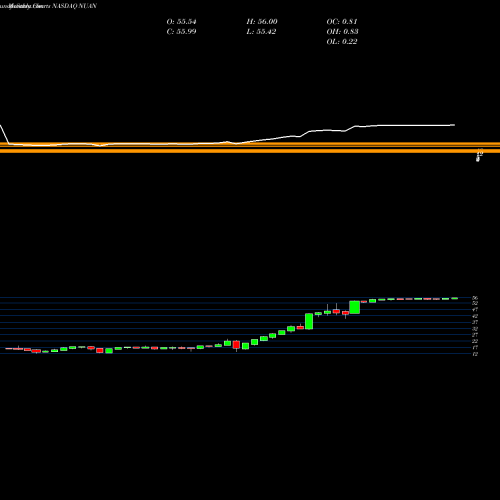The image size is (500, 500).
Task: Click the 27 price axis label
Action: point(476,335)
